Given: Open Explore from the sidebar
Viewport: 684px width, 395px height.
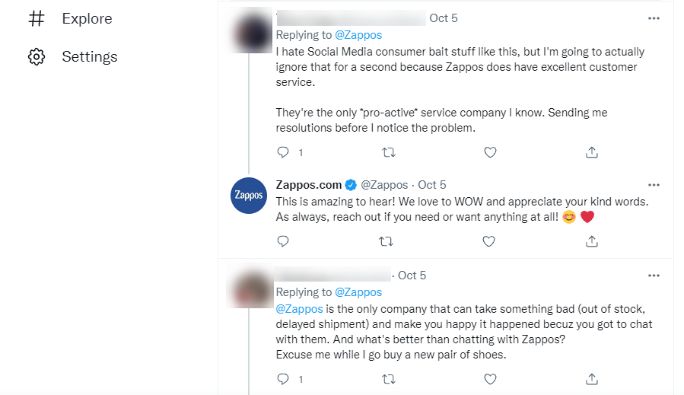Looking at the screenshot, I should pos(70,19).
